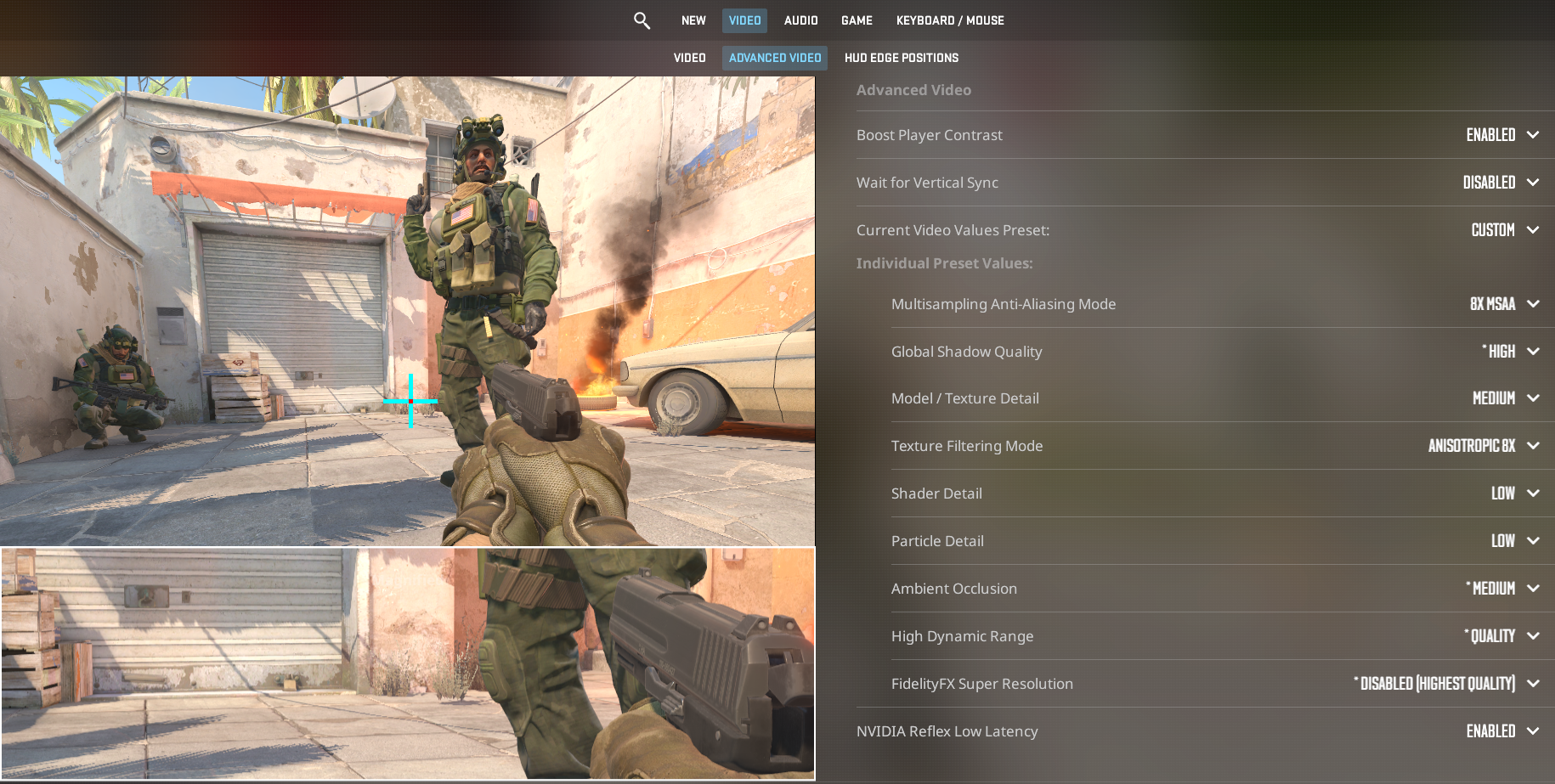Screen dimensions: 1555x784
Task: Open Current Video Values Preset CUSTOM dropdown
Action: (x=1505, y=230)
